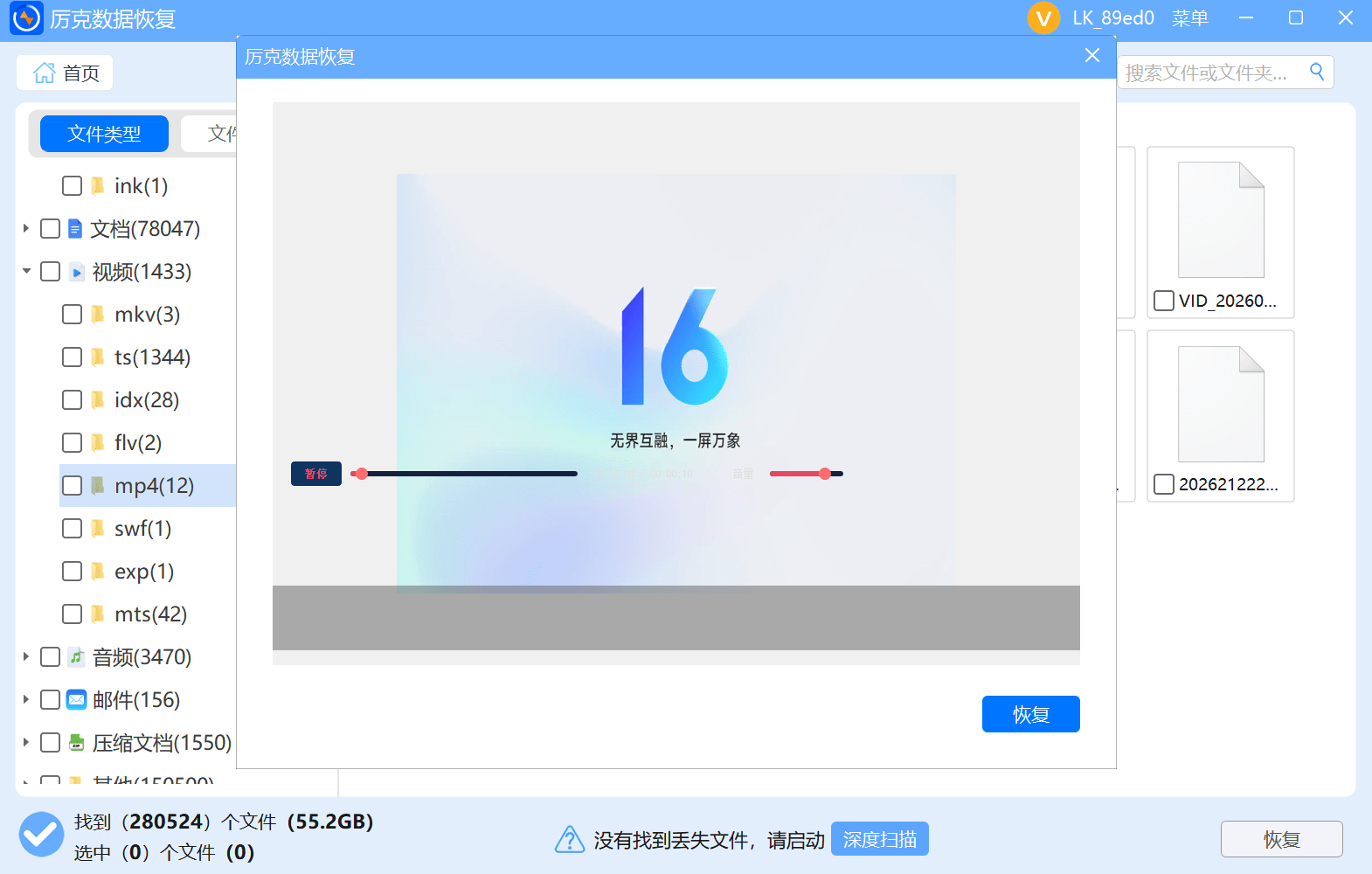The image size is (1372, 874).
Task: Select the mts(42) tree row label
Action: (x=150, y=614)
